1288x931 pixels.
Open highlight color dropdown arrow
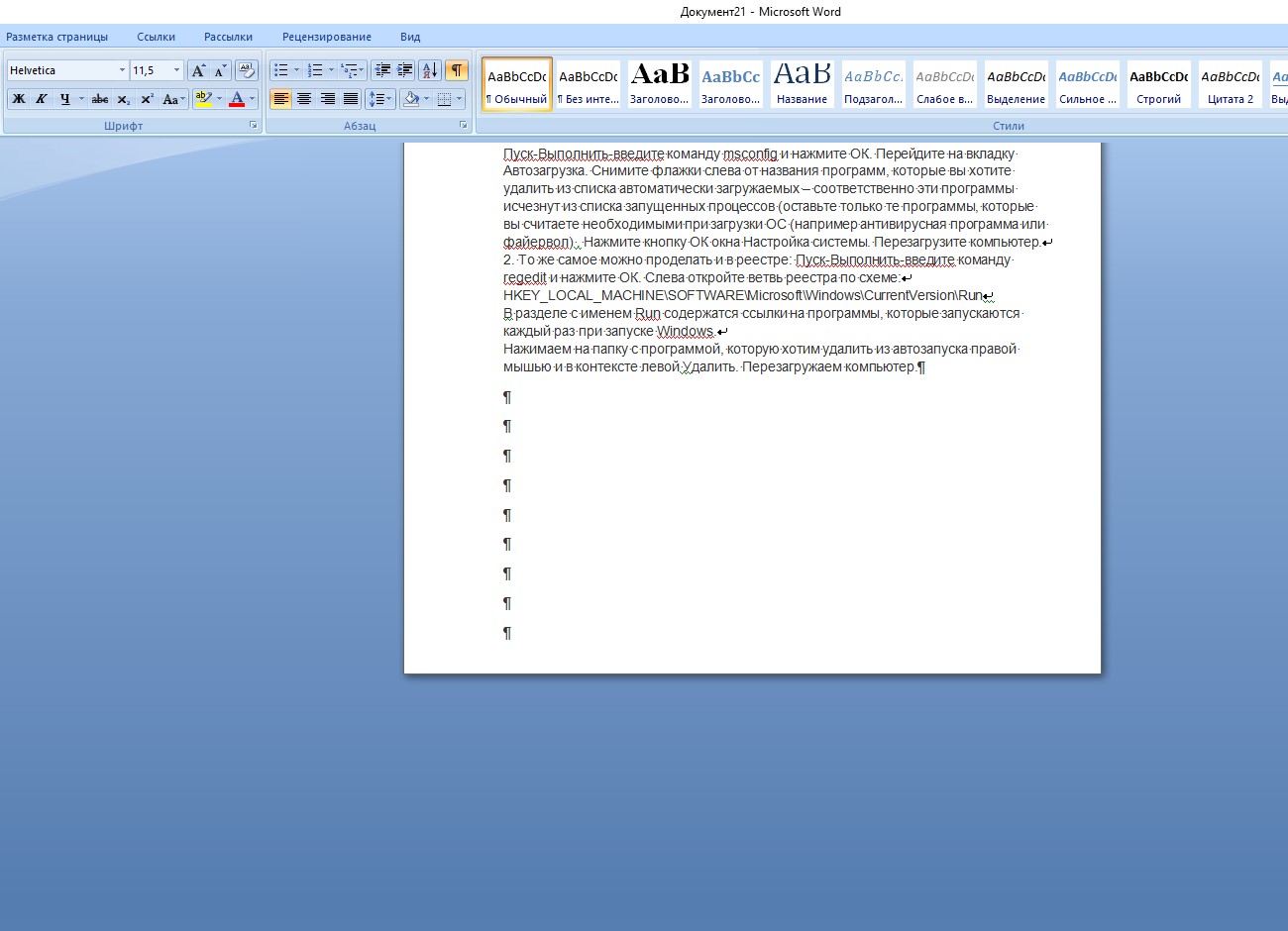tap(219, 99)
